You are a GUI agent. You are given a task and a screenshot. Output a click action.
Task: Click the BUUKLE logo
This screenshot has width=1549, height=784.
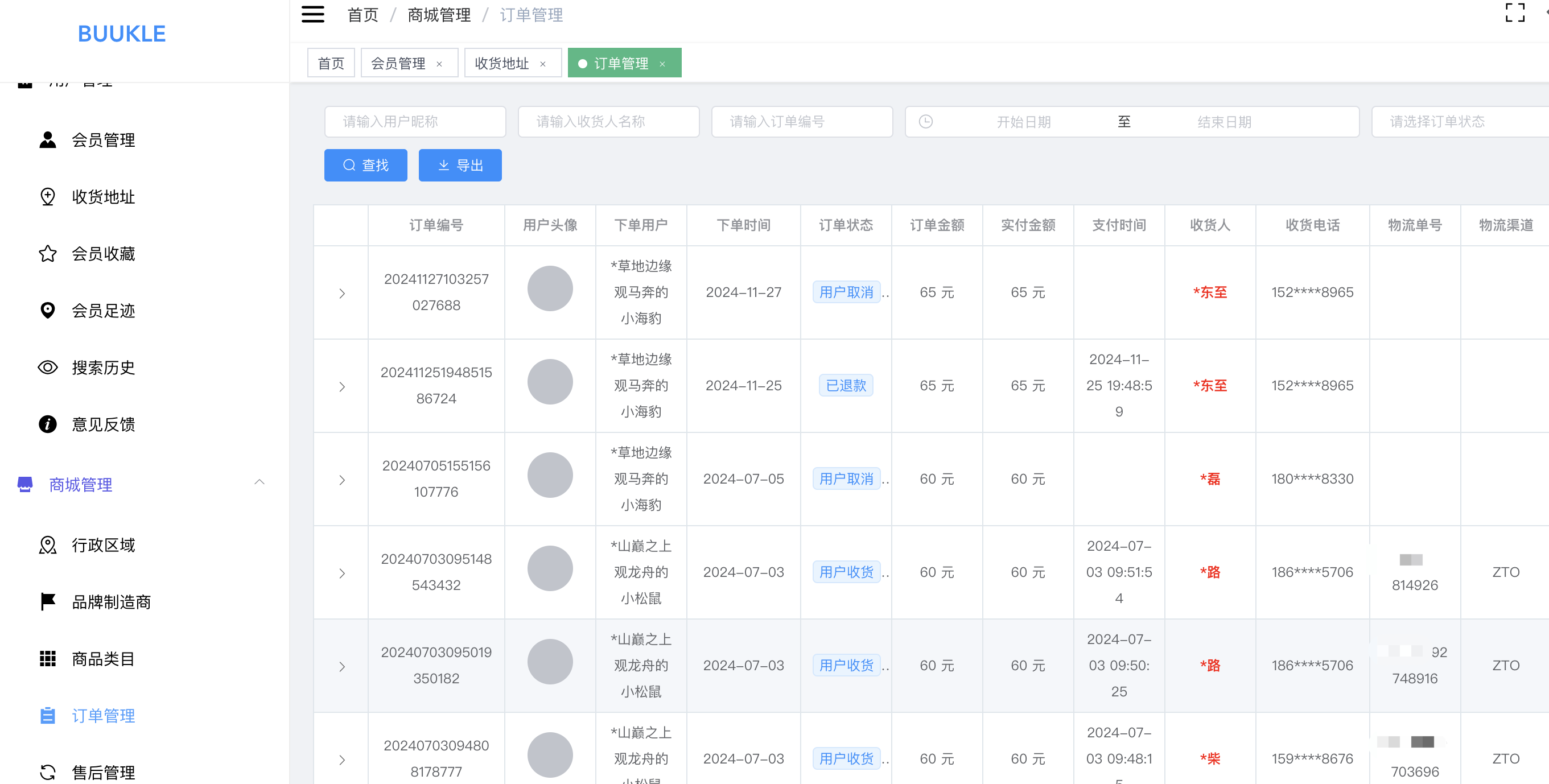click(x=121, y=34)
